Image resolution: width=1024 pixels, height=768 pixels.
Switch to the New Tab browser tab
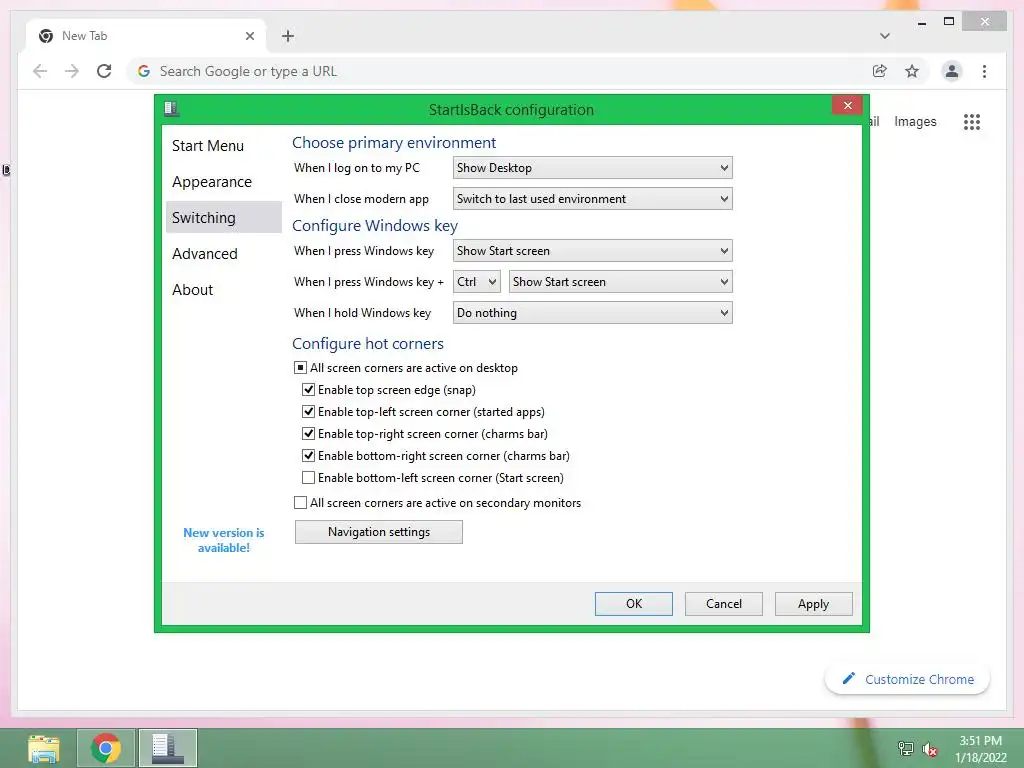[146, 36]
